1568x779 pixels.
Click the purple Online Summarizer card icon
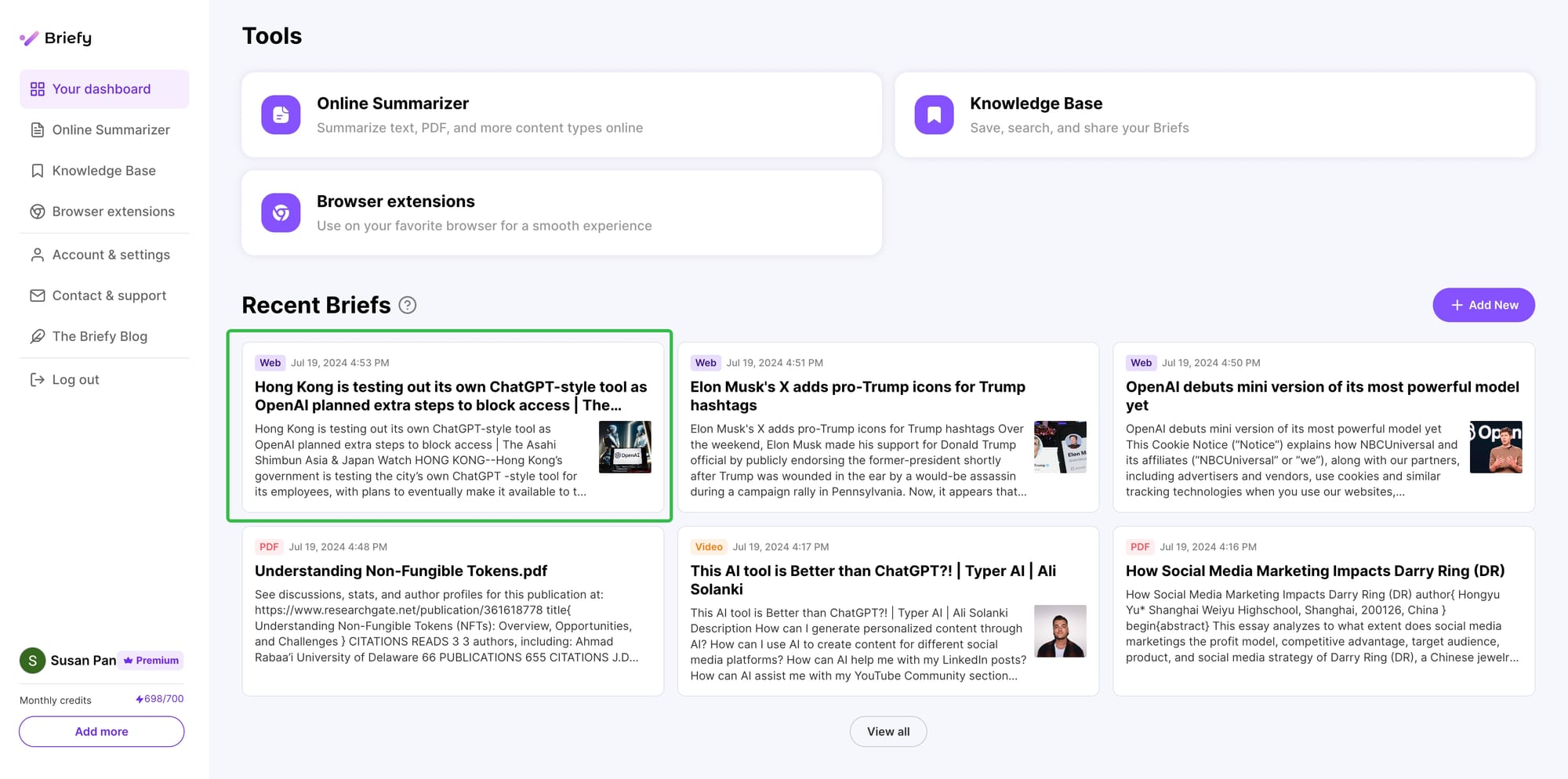click(x=281, y=115)
